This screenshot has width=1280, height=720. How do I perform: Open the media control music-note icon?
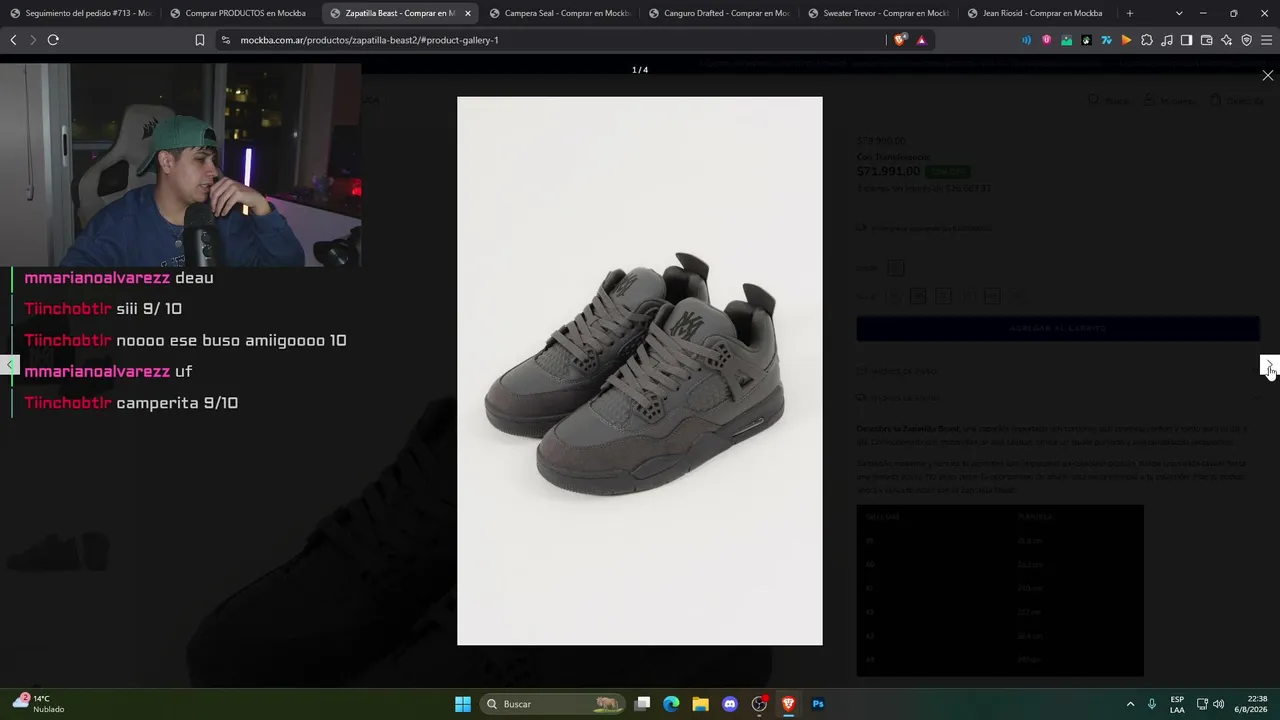[1166, 40]
